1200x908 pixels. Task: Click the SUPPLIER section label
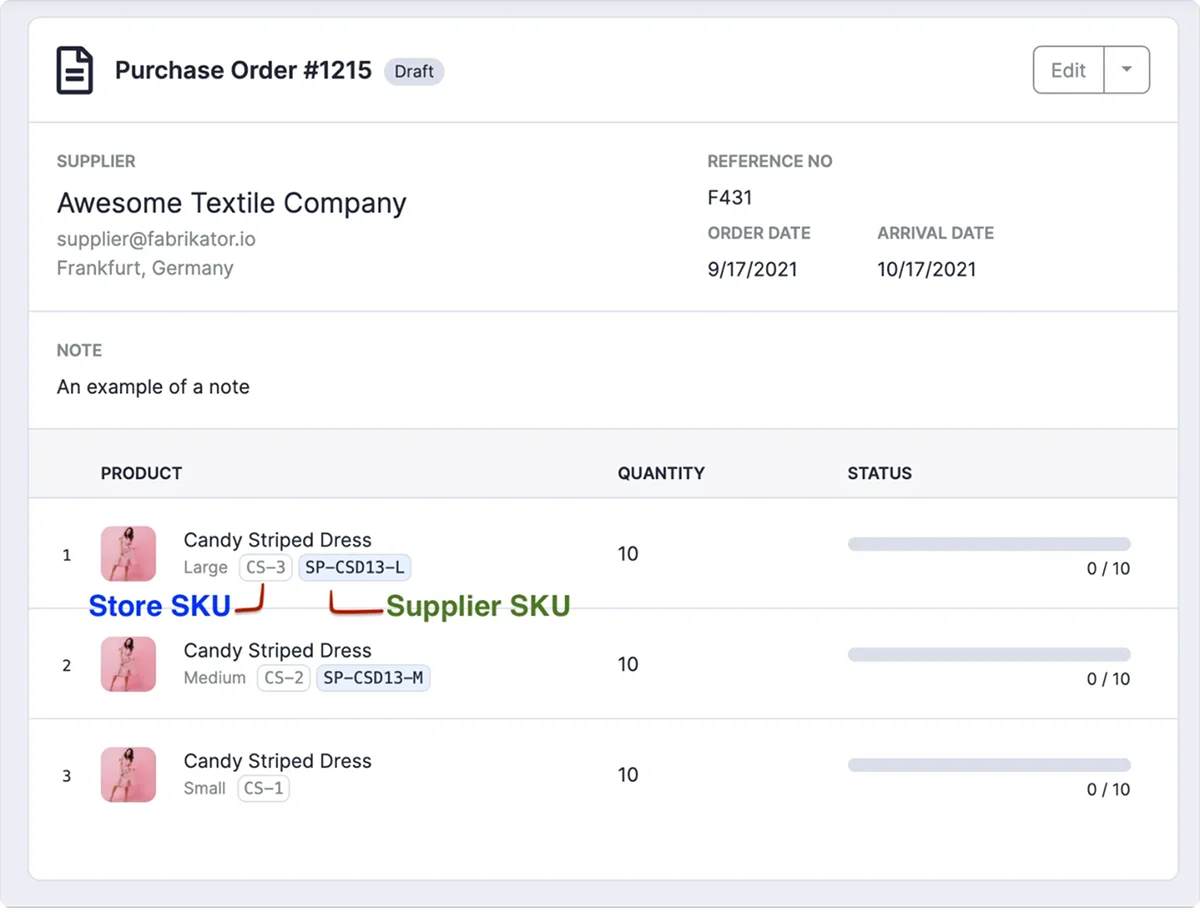96,161
